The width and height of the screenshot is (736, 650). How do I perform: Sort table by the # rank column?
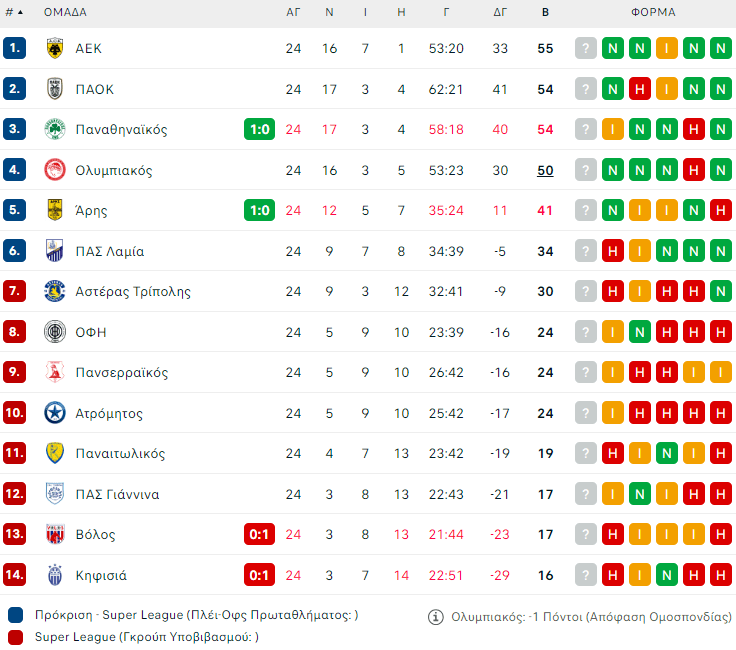point(14,13)
